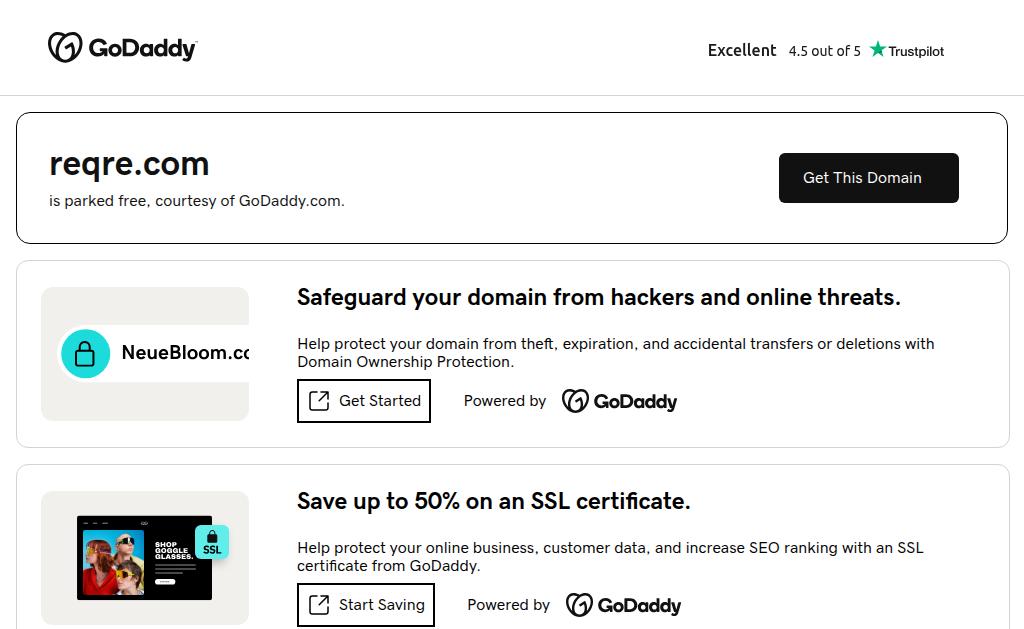Click the Safeguard your domain heading
The image size is (1024, 629).
pyautogui.click(x=598, y=297)
